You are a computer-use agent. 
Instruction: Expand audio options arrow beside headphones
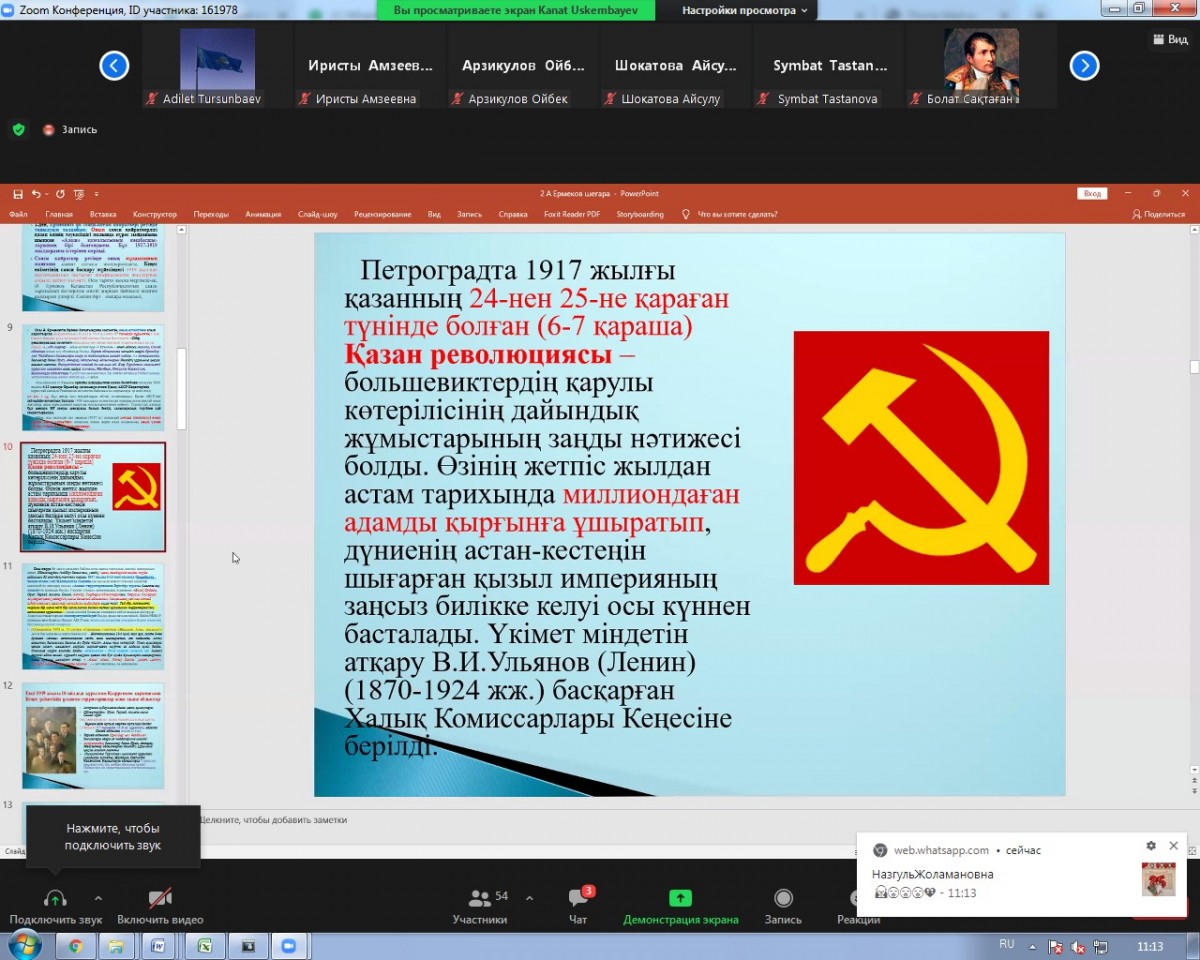pyautogui.click(x=98, y=897)
